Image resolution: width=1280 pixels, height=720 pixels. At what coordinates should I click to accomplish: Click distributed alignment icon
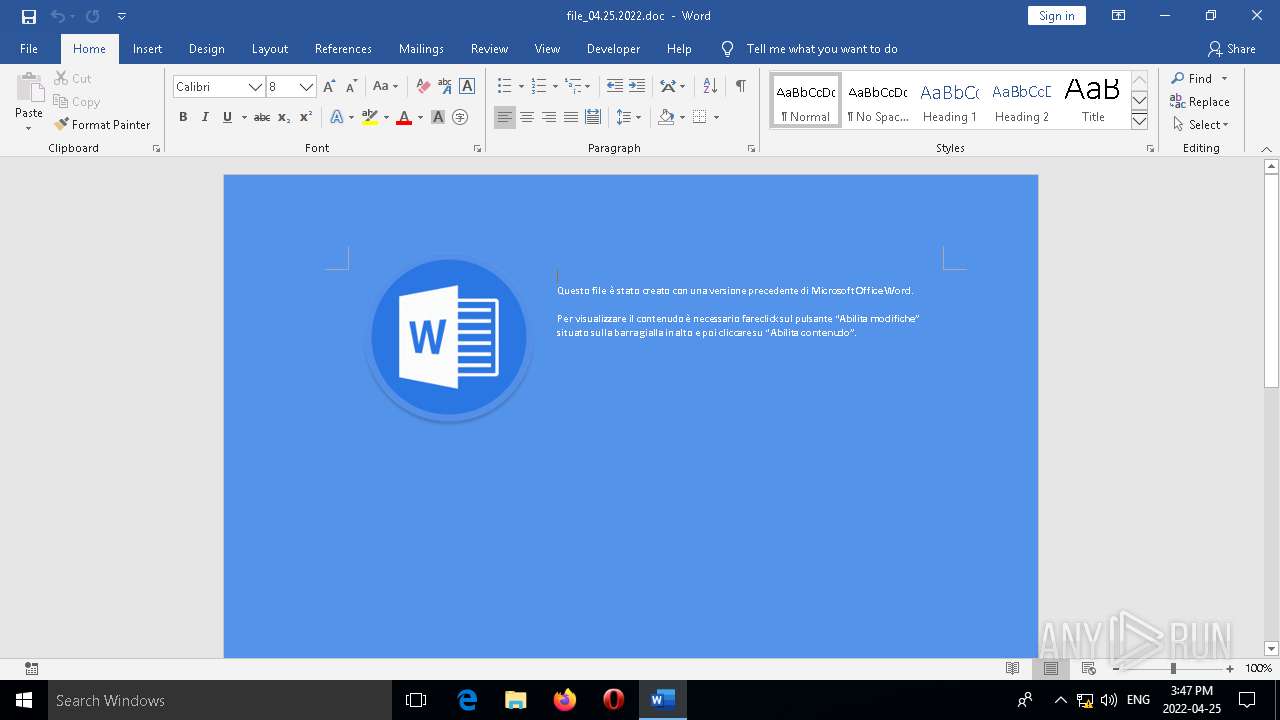click(x=593, y=117)
